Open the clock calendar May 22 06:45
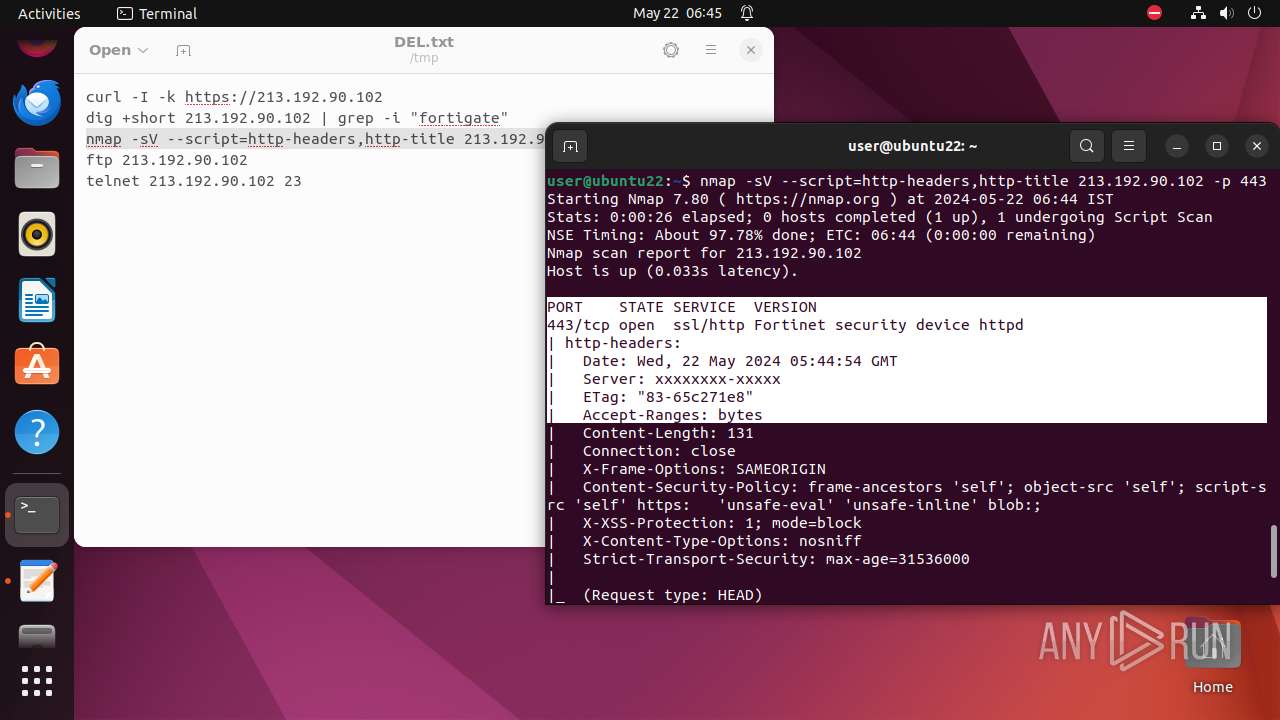The width and height of the screenshot is (1280, 720). 677,13
